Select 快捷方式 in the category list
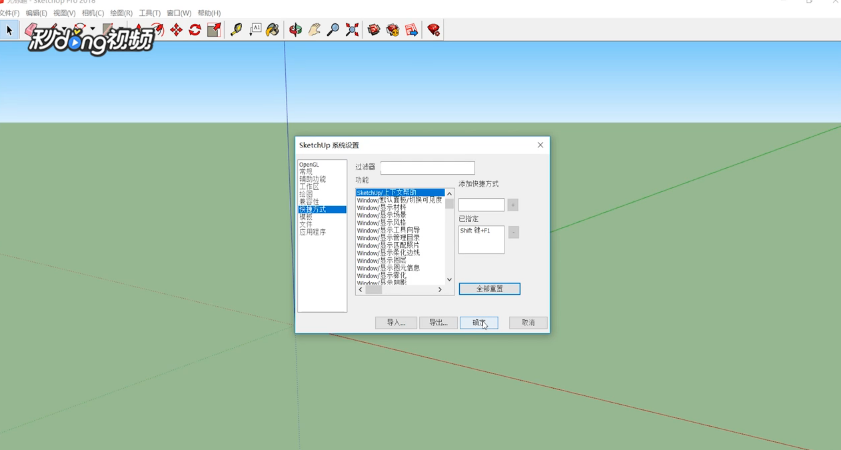The height and width of the screenshot is (450, 841). [322, 209]
